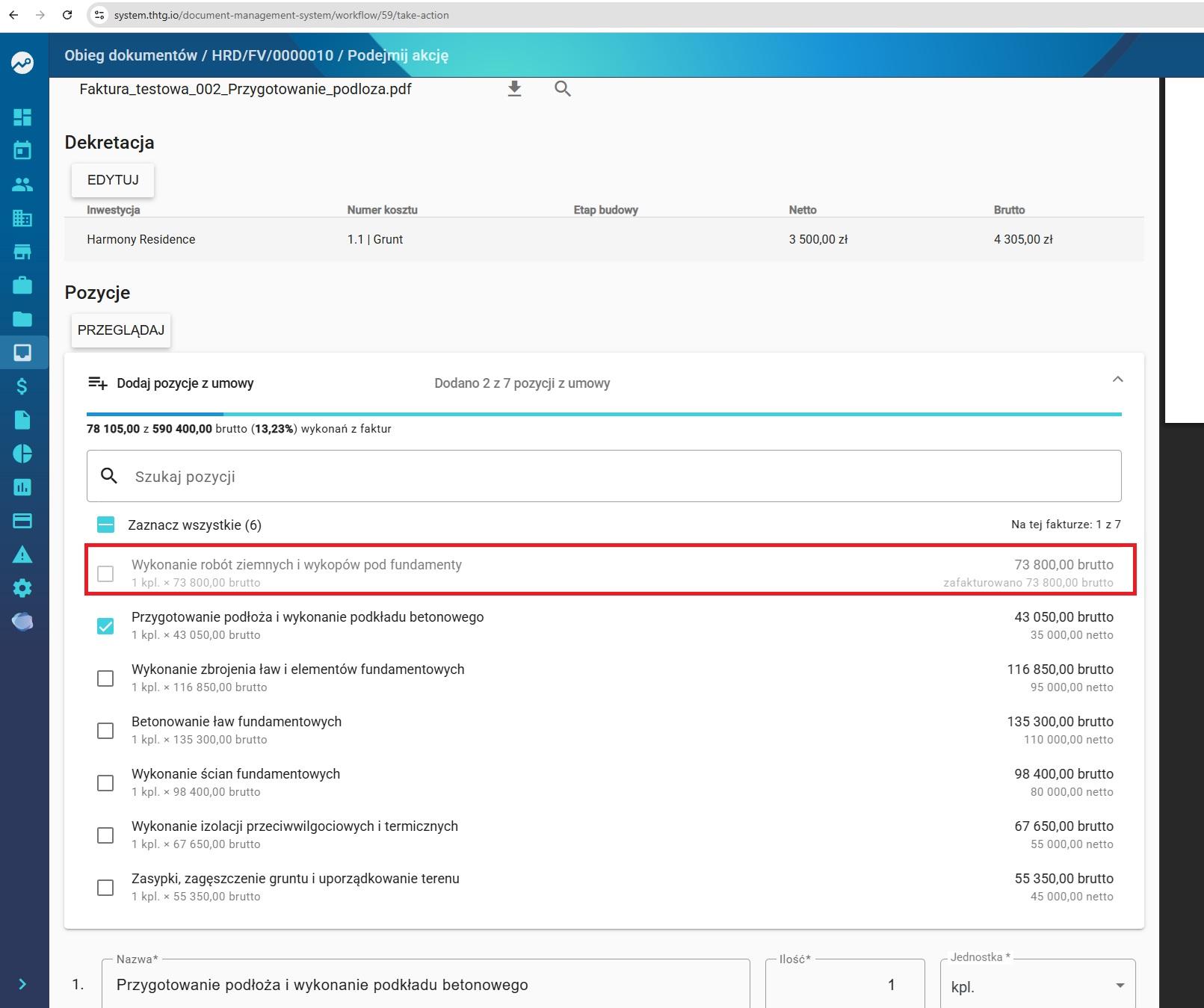Open the pie chart icon in sidebar

(x=22, y=454)
